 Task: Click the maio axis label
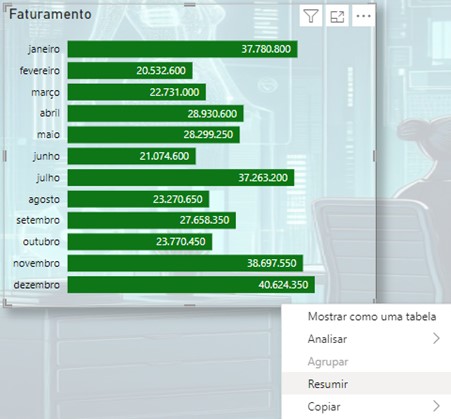(48, 135)
